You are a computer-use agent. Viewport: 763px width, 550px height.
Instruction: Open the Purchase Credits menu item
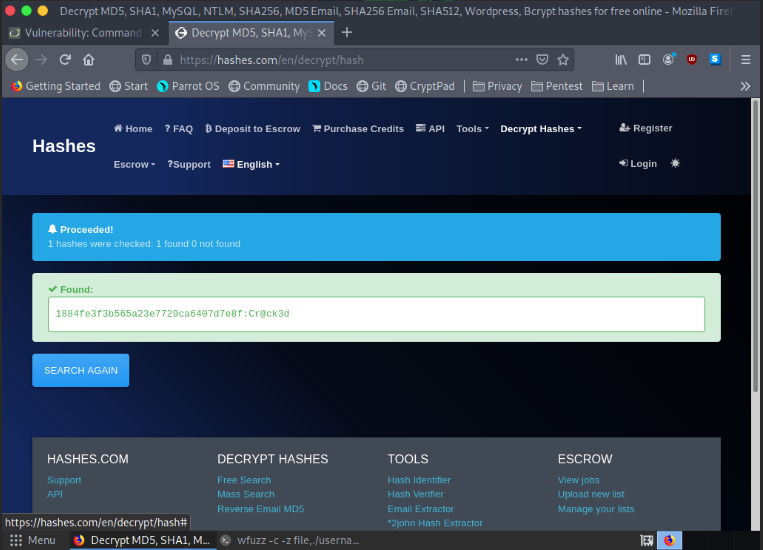(358, 128)
